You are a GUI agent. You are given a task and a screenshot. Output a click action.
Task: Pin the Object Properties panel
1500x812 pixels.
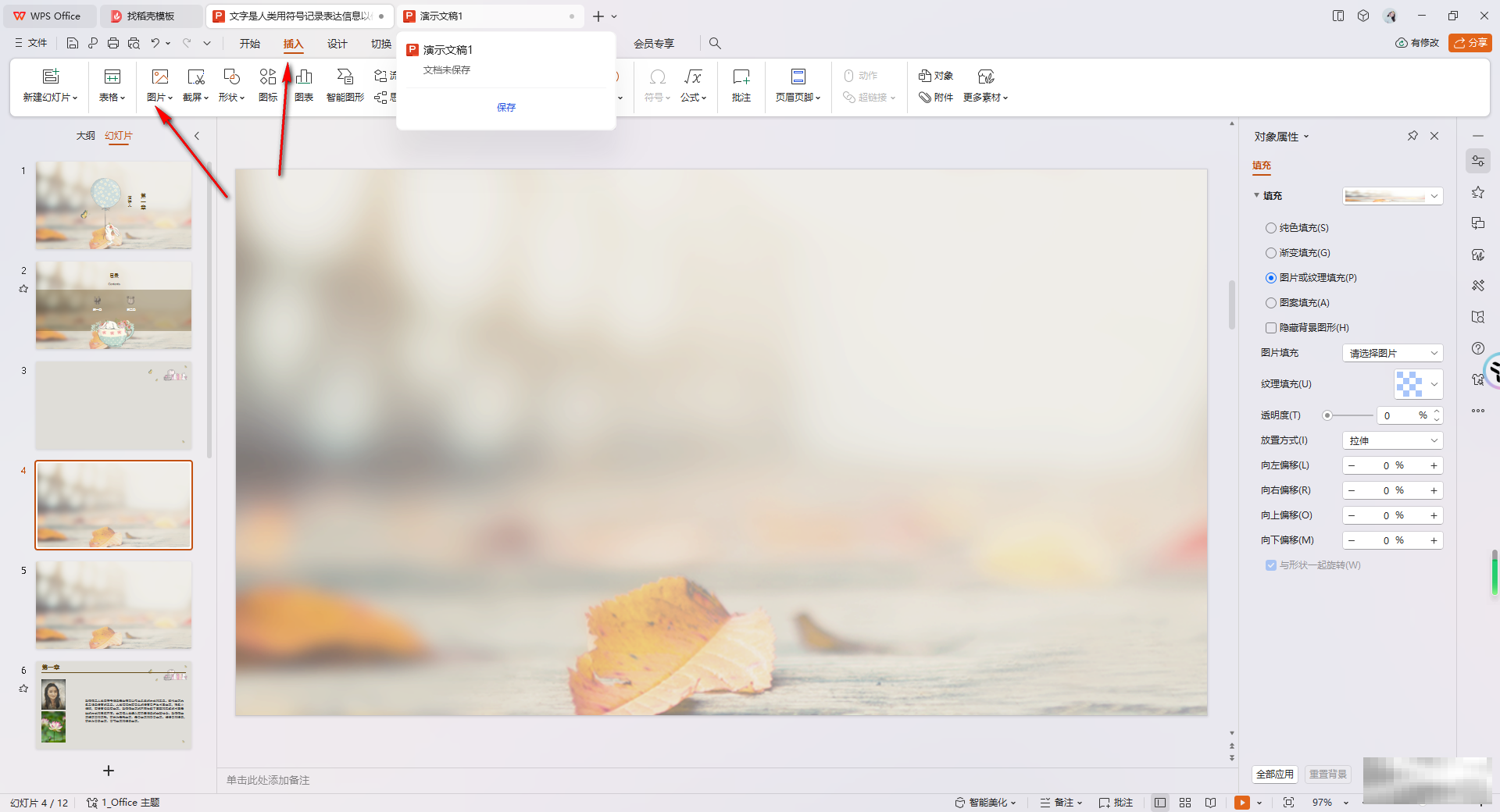(x=1412, y=136)
